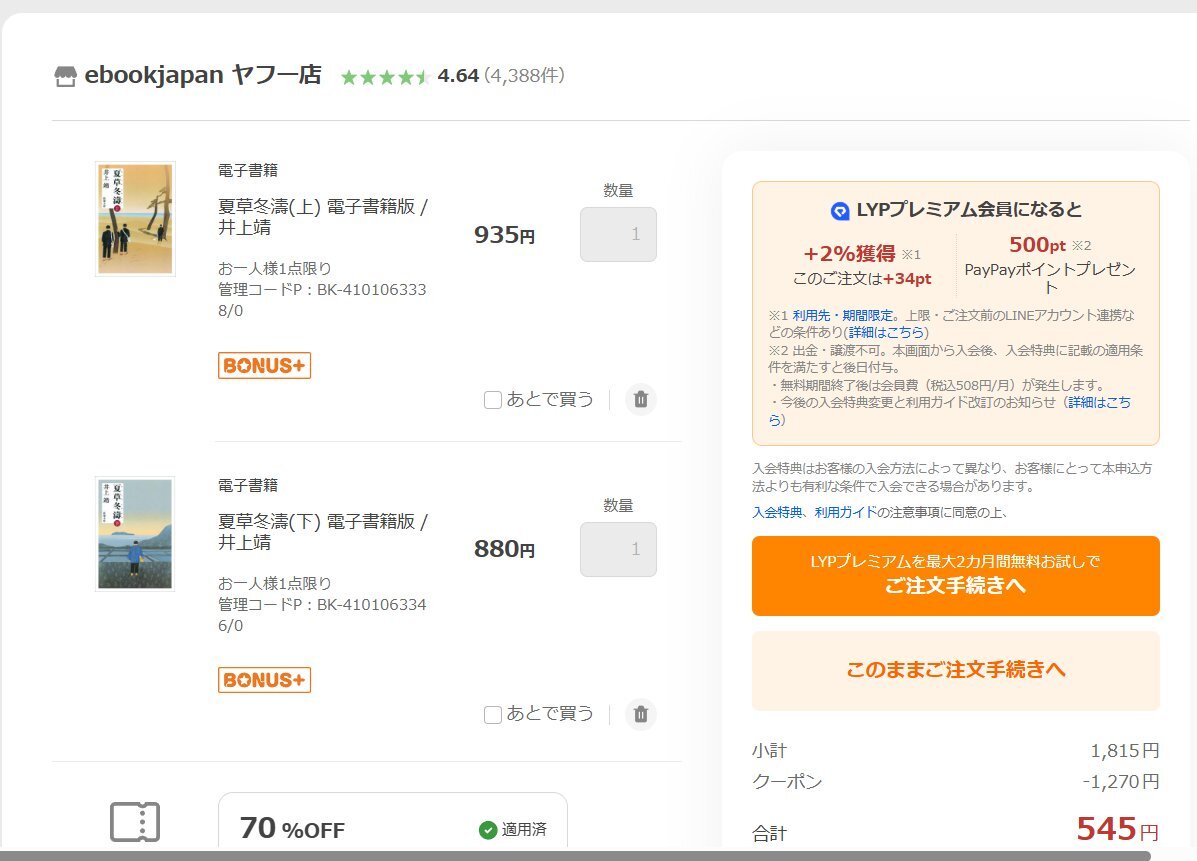Click このままご注文手続きへ button

click(x=956, y=671)
